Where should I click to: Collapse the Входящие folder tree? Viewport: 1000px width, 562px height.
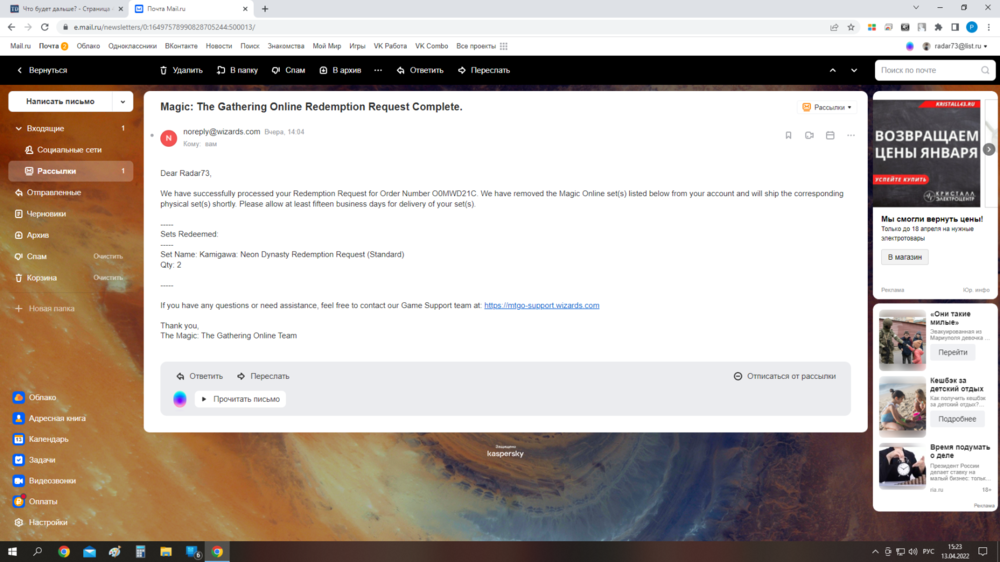[18, 129]
